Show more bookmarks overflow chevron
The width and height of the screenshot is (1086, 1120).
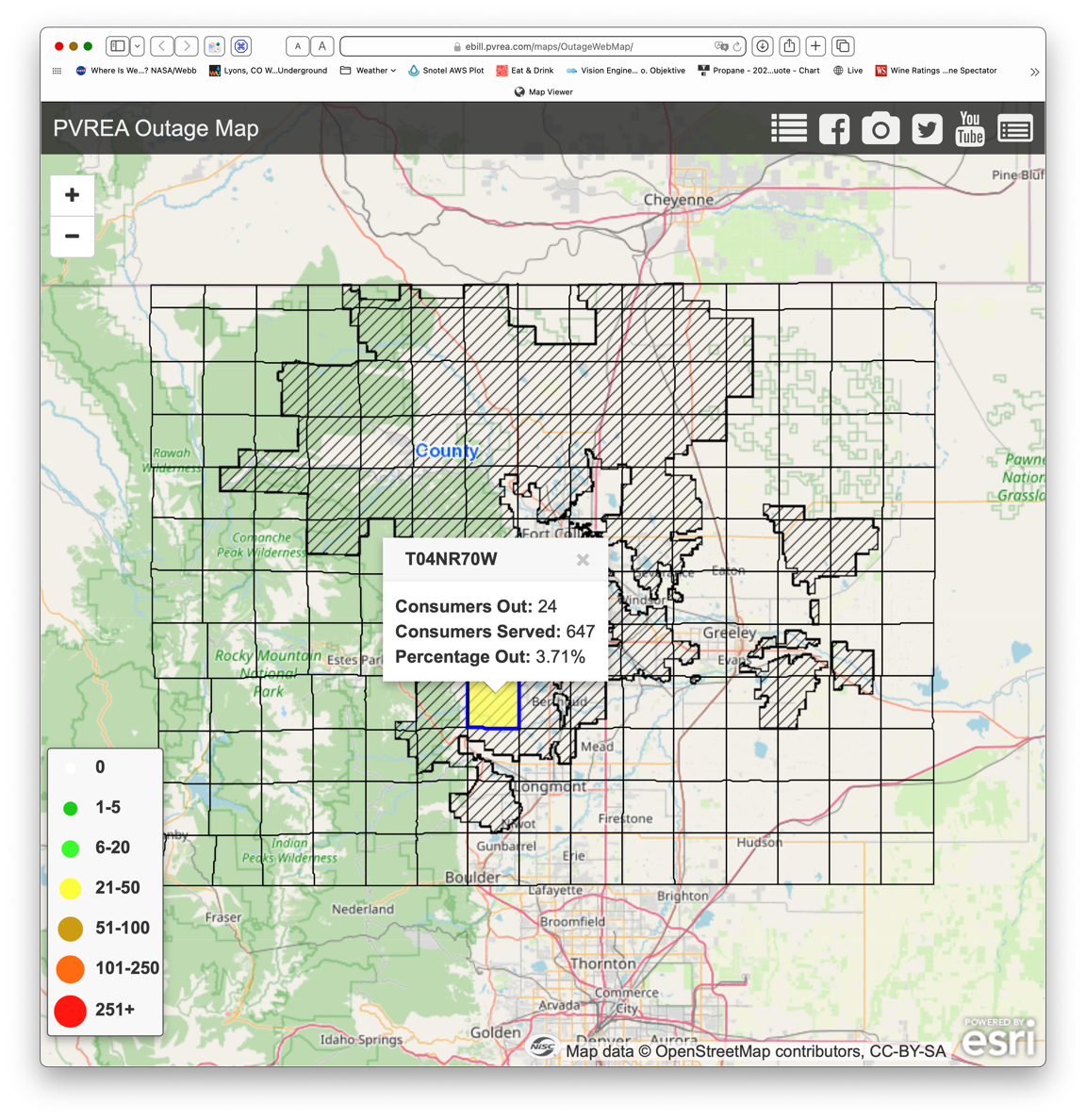1034,72
